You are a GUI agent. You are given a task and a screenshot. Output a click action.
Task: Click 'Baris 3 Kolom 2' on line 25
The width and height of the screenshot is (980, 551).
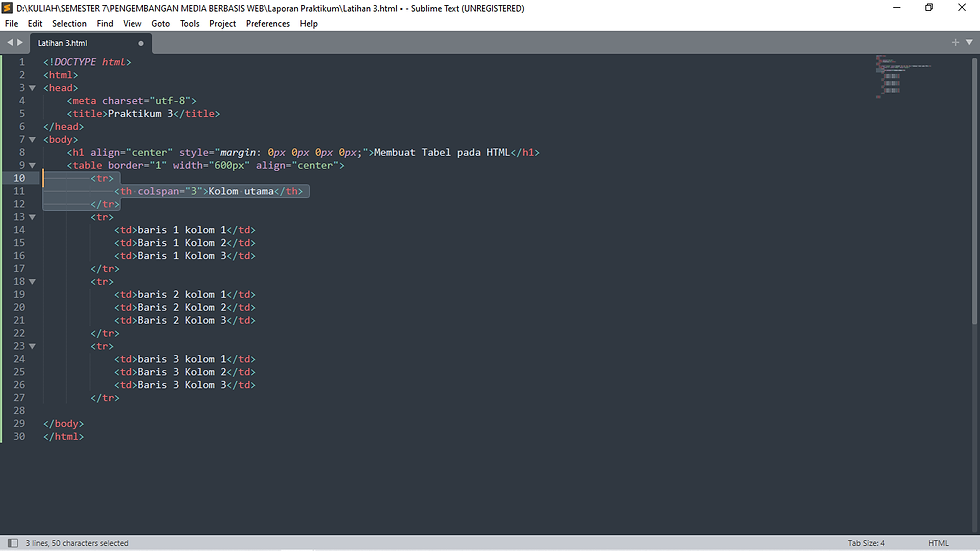coord(182,372)
